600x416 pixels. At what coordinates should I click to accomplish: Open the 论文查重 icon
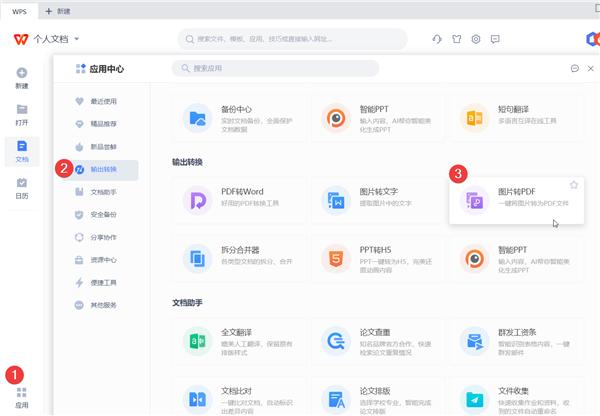[335, 341]
